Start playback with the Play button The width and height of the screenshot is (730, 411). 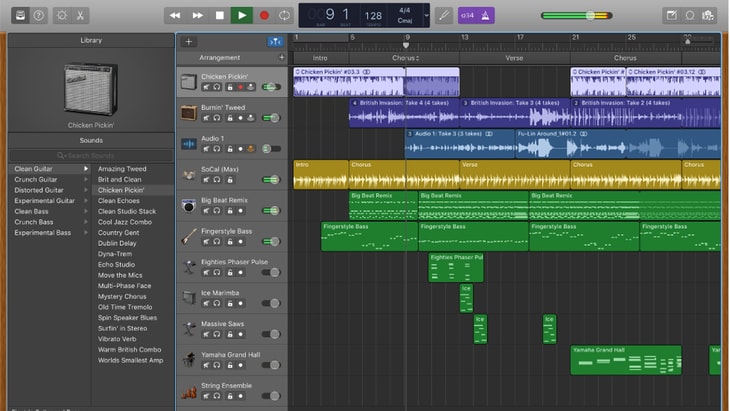point(242,15)
